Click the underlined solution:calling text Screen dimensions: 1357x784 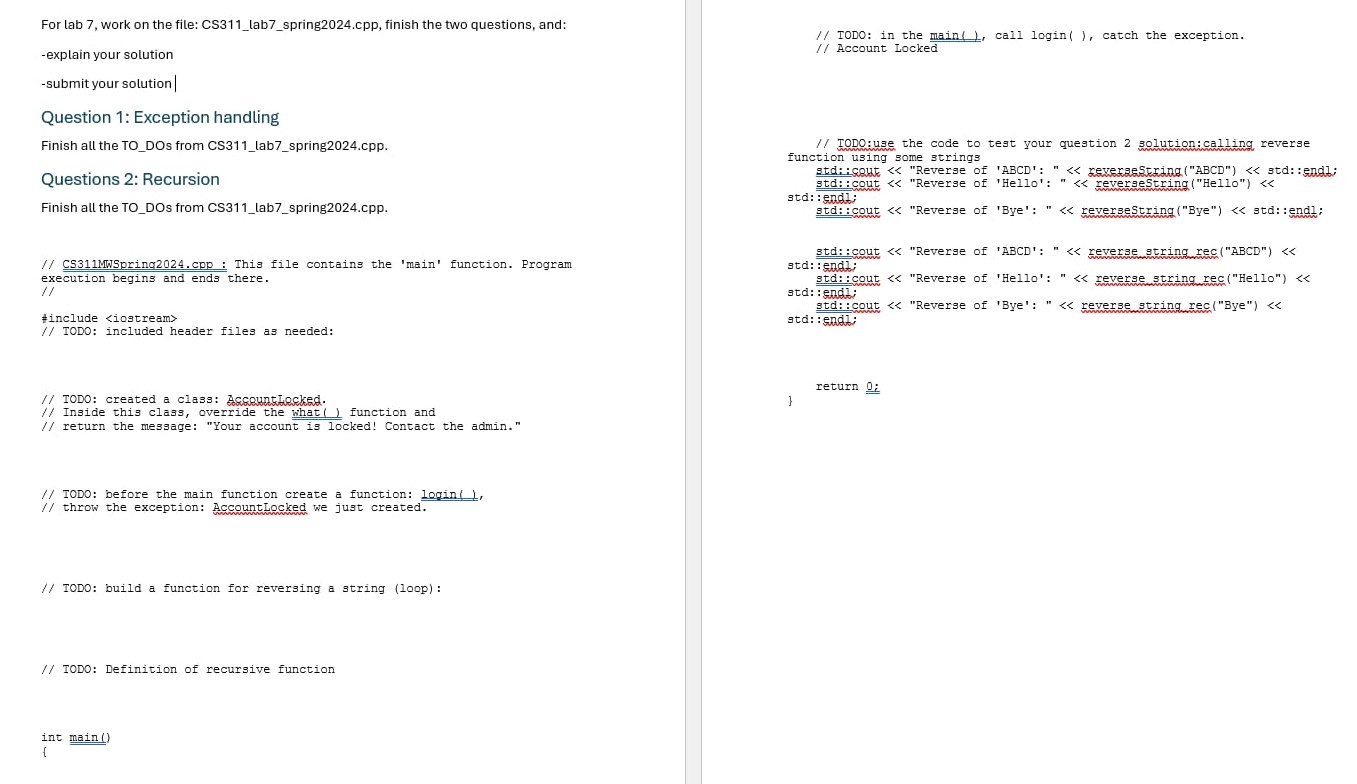1195,143
